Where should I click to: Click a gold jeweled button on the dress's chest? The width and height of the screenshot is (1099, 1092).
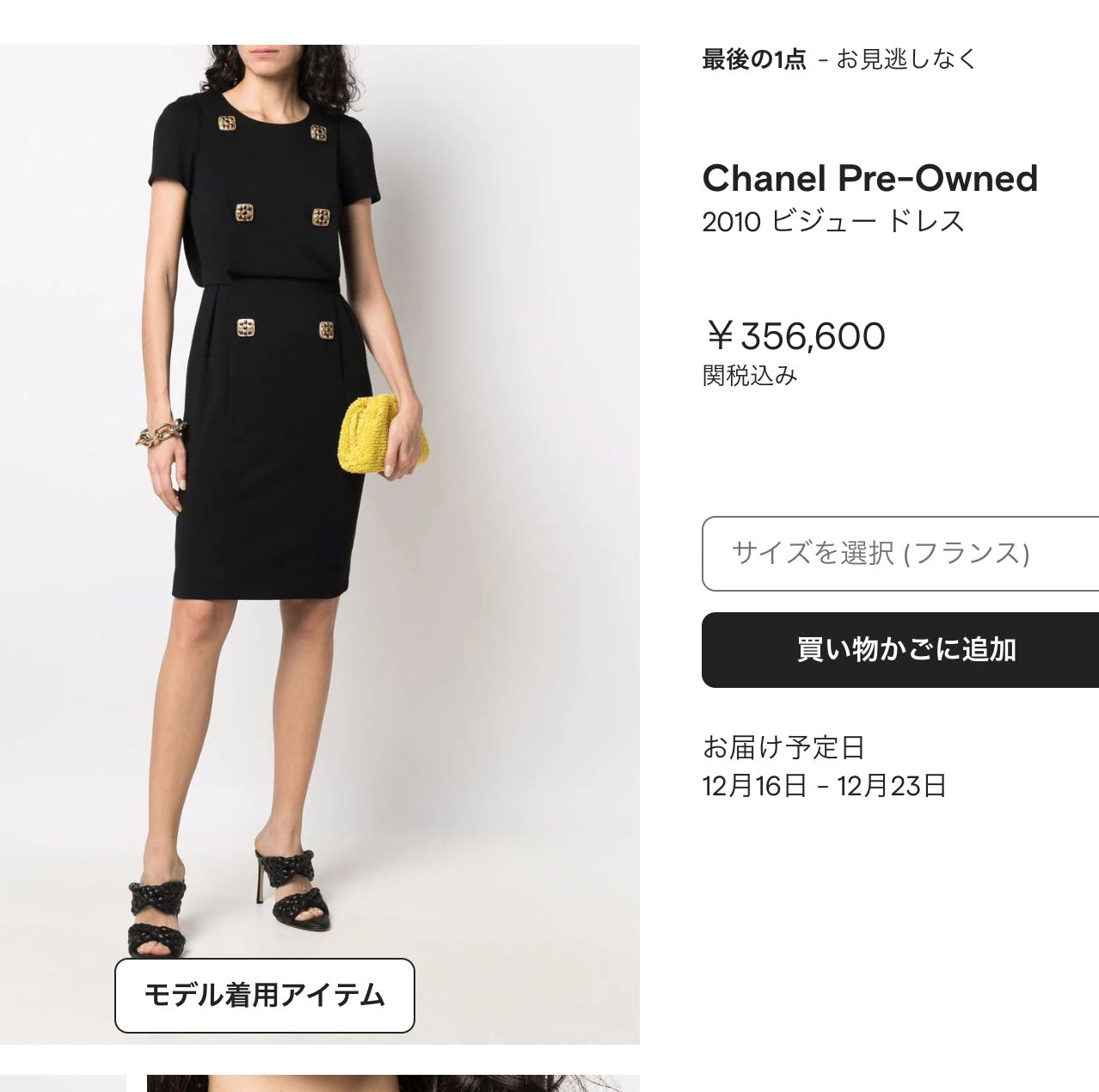[227, 123]
